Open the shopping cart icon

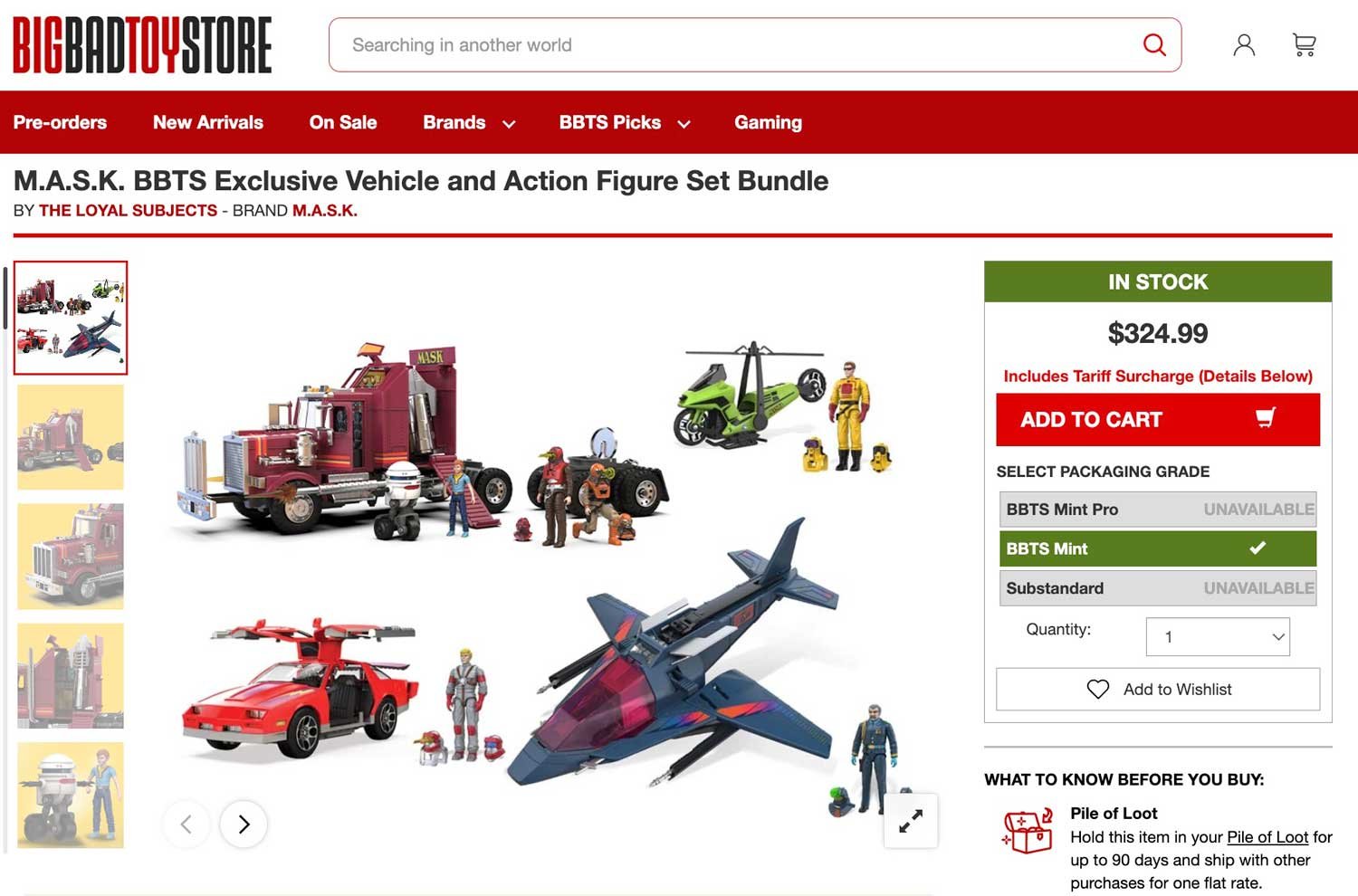[x=1305, y=44]
